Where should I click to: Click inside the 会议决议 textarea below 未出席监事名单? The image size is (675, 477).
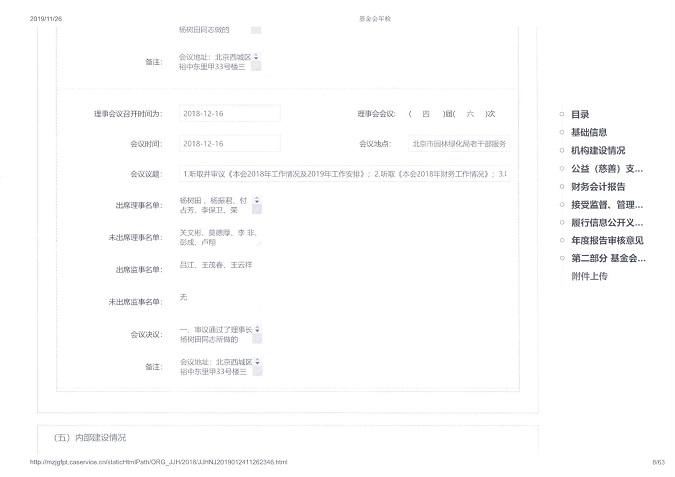pos(220,335)
